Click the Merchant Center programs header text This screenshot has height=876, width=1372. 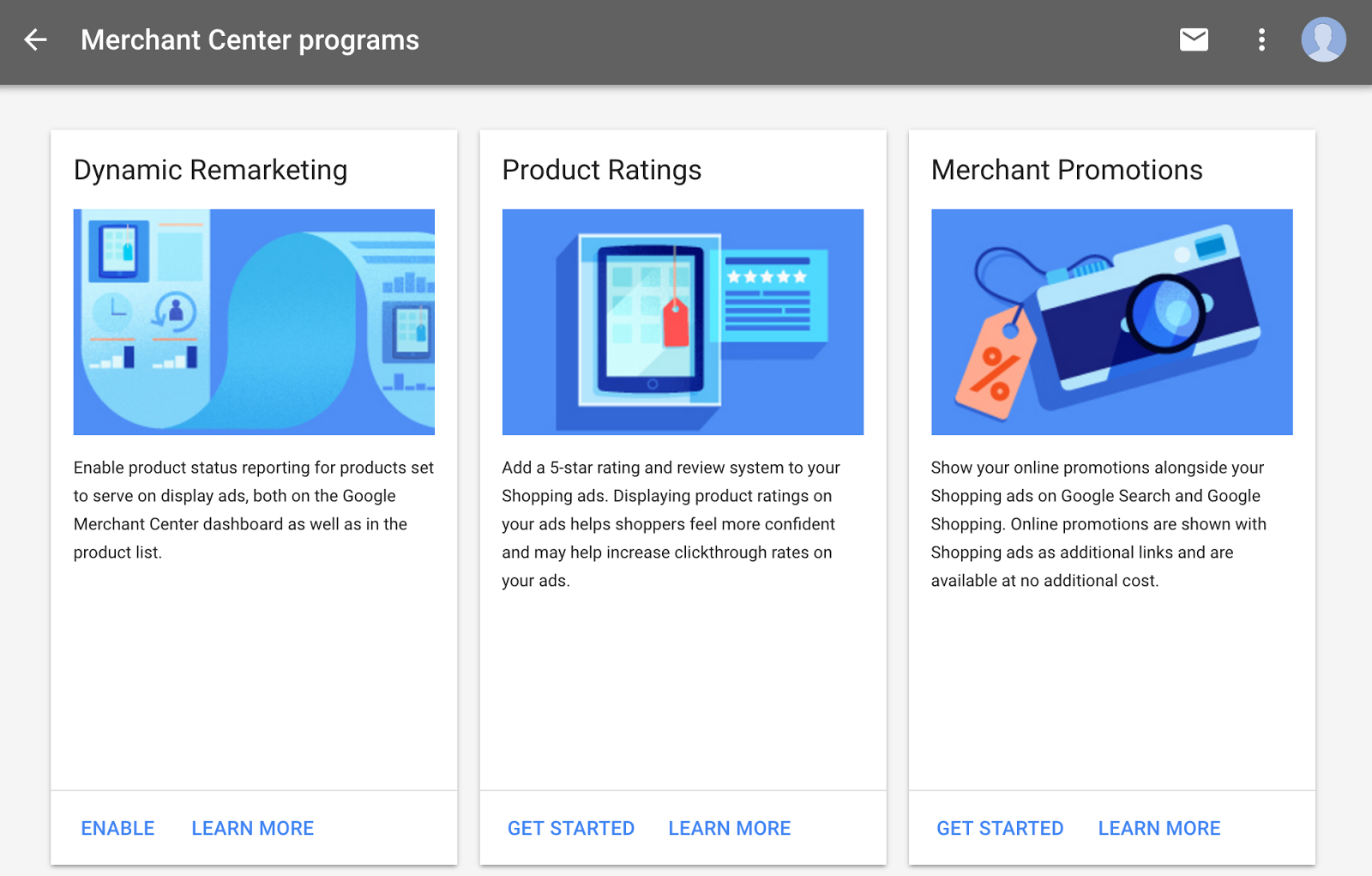250,39
